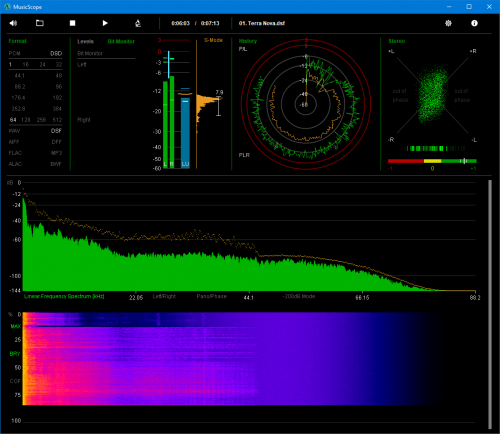Click the Format panel heading
The width and height of the screenshot is (500, 434).
[x=17, y=41]
